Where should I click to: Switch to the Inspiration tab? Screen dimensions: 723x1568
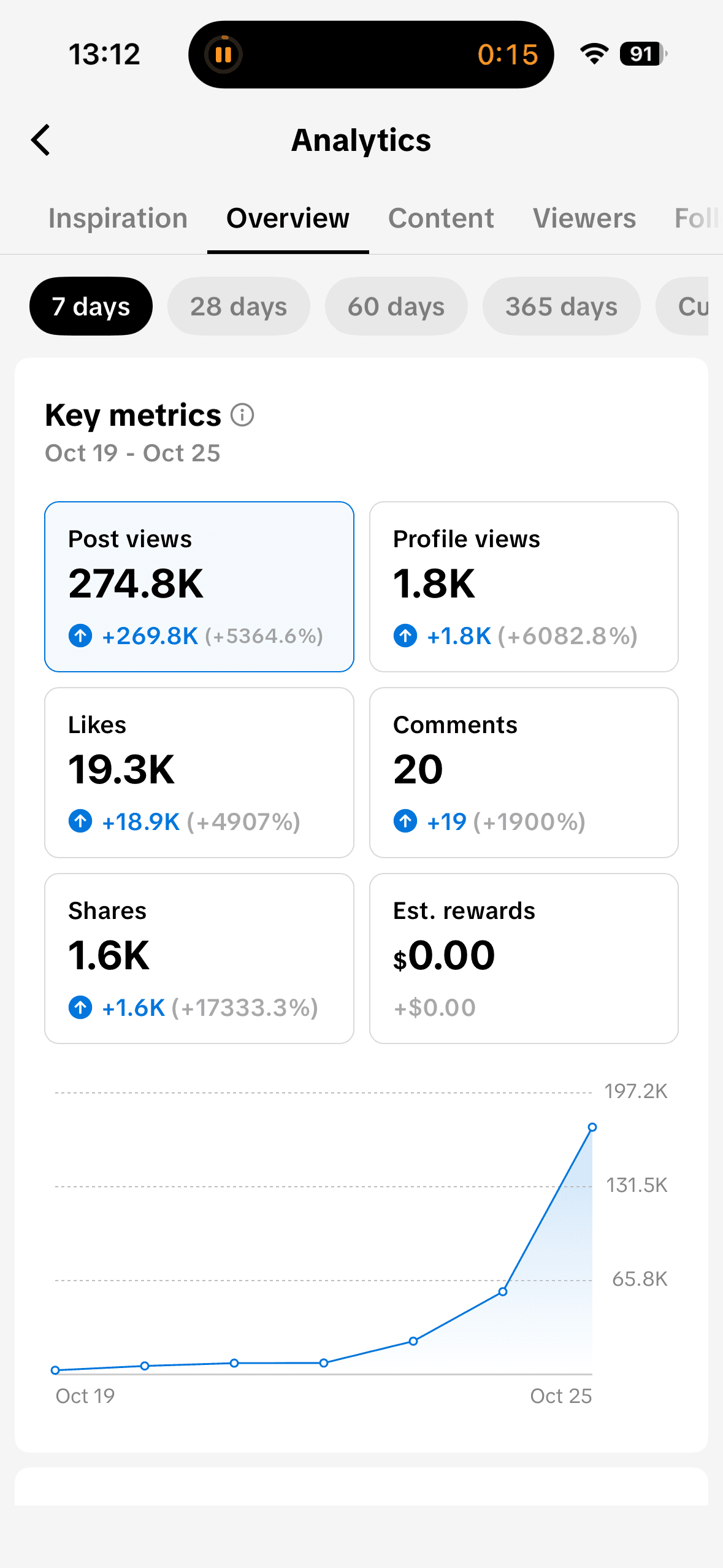[x=118, y=218]
